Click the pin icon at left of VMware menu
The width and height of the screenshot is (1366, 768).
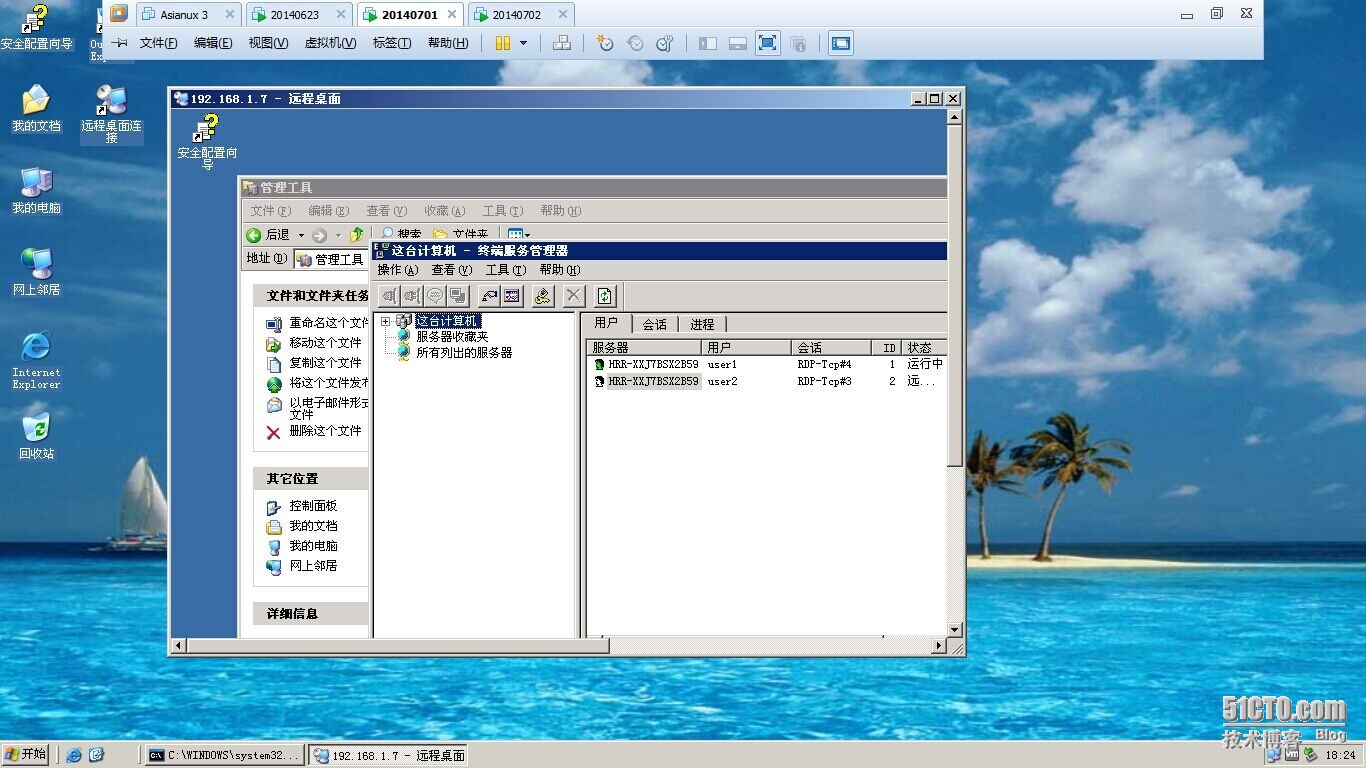tap(119, 43)
